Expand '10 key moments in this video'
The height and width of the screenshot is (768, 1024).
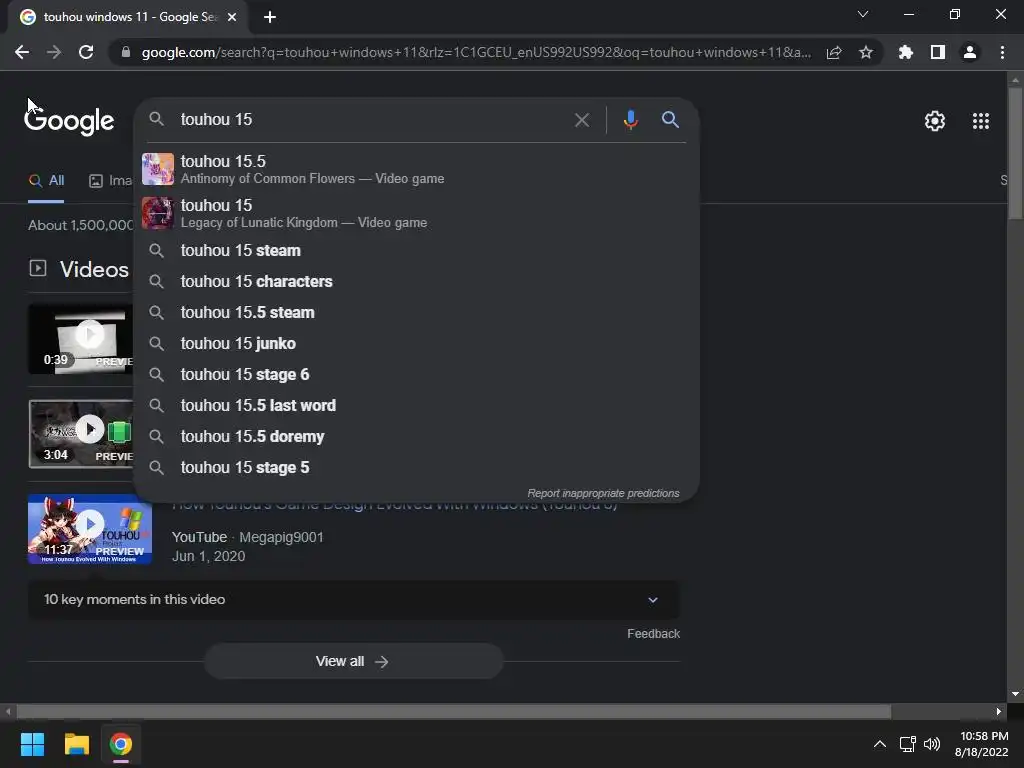[x=354, y=600]
